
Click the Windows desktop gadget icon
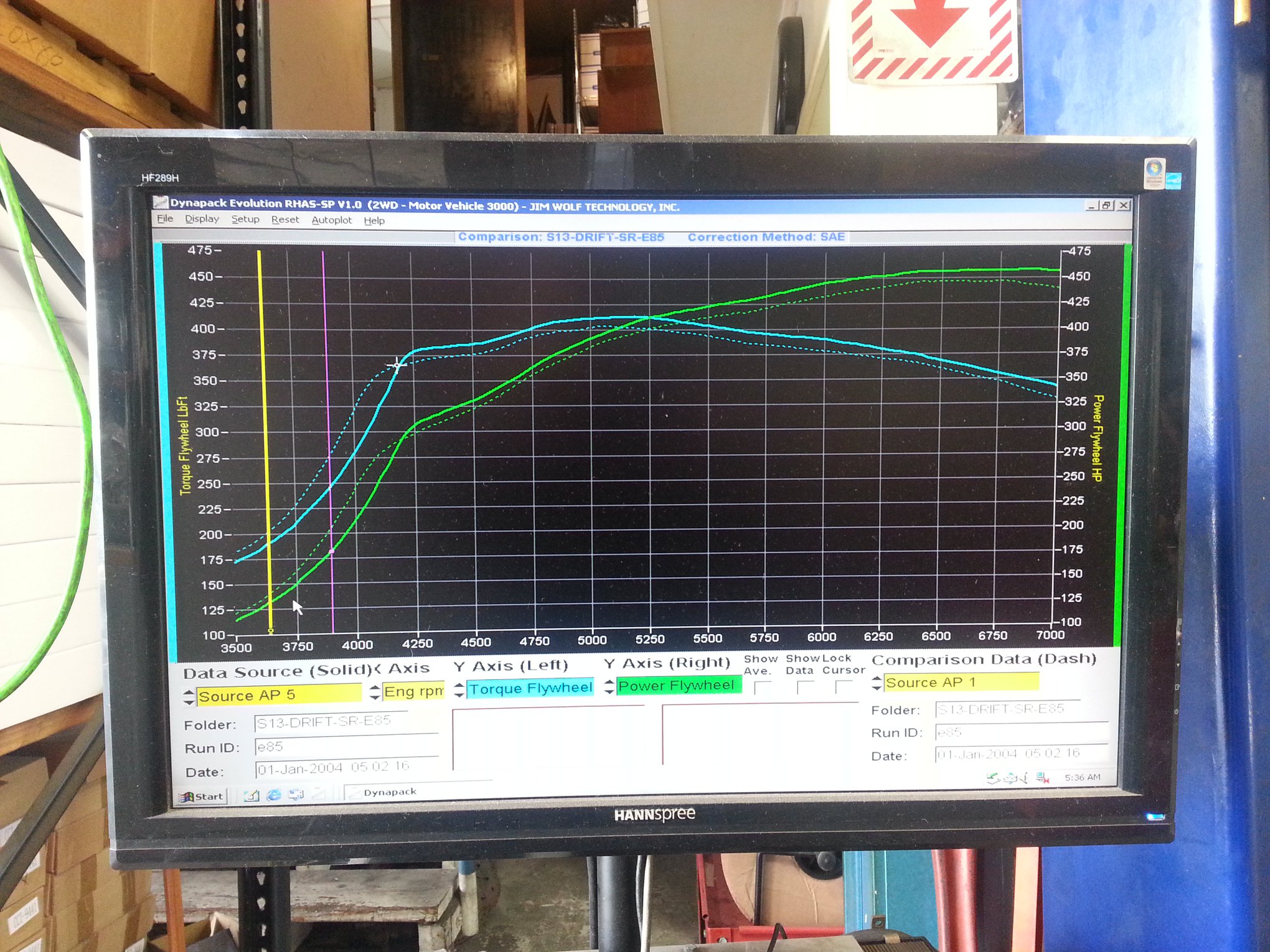(x=1154, y=173)
